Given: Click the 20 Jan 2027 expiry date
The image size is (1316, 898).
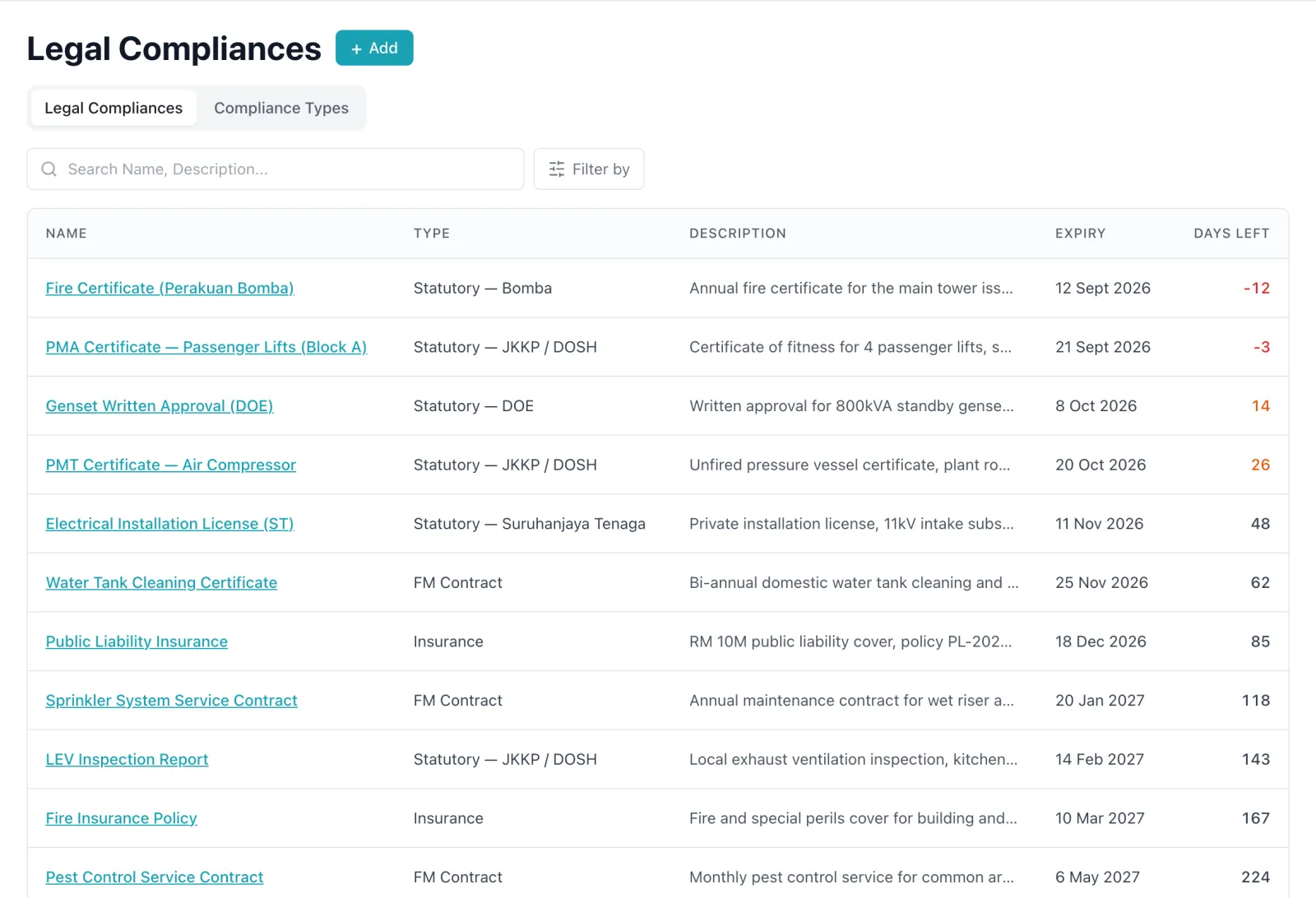Looking at the screenshot, I should [x=1100, y=701].
